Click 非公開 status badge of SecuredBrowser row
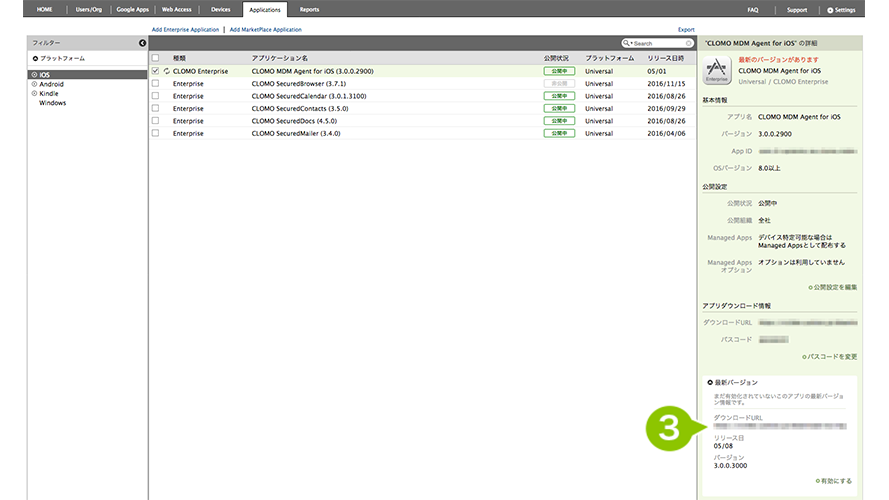Image resolution: width=889 pixels, height=500 pixels. 559,84
